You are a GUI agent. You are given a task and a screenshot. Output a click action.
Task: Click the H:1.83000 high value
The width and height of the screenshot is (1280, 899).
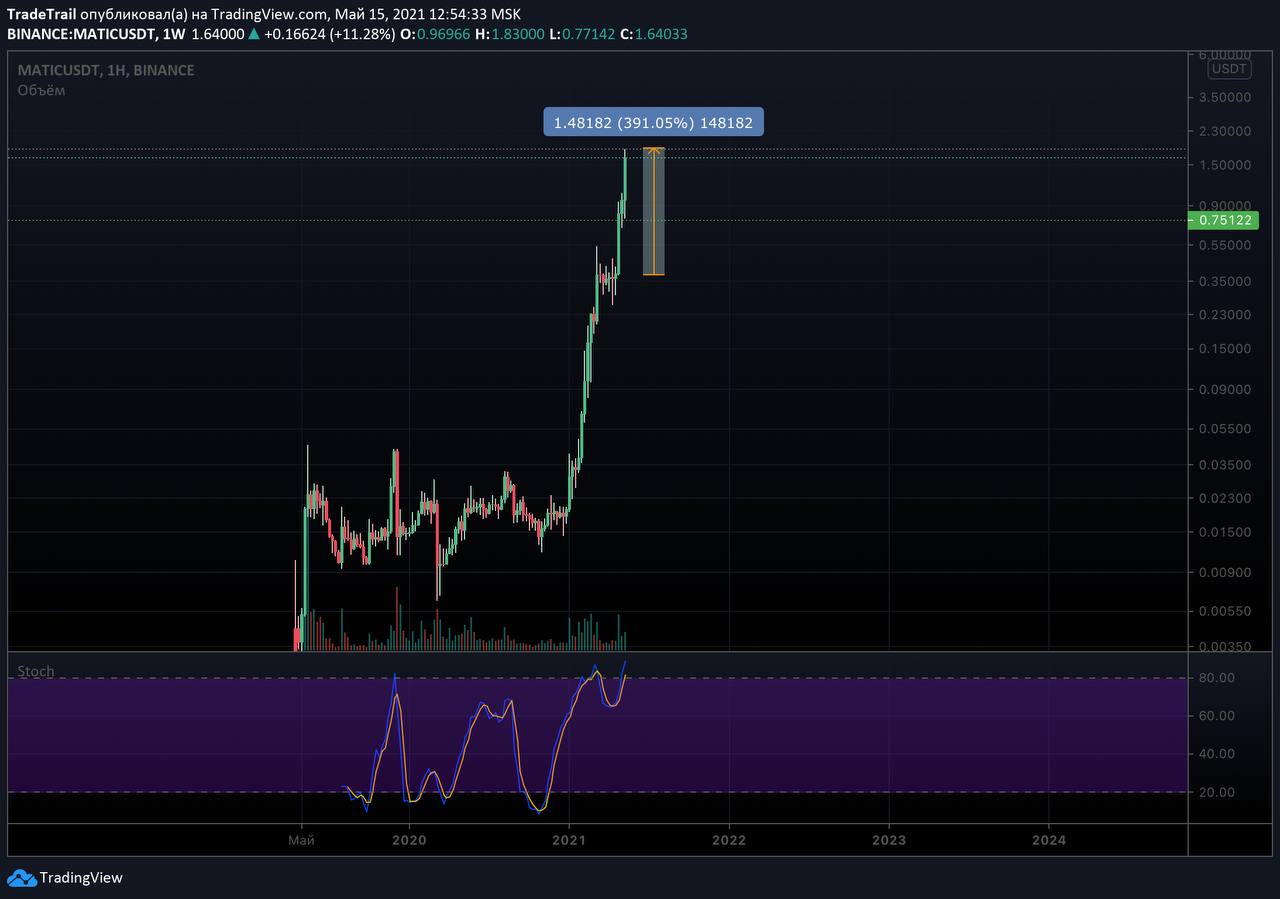click(x=510, y=34)
